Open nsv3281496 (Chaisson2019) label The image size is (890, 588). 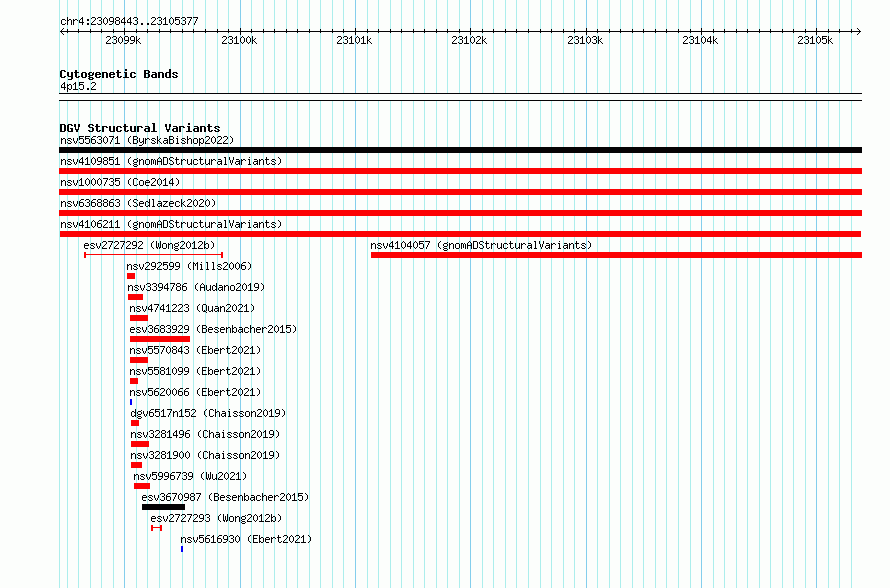pos(205,434)
